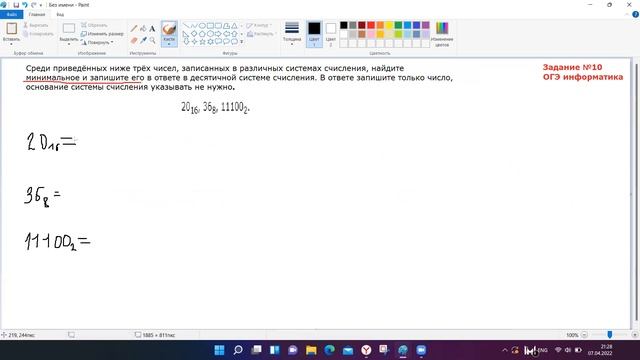The image size is (640, 360).
Task: Click the Crop button
Action: 94,25
